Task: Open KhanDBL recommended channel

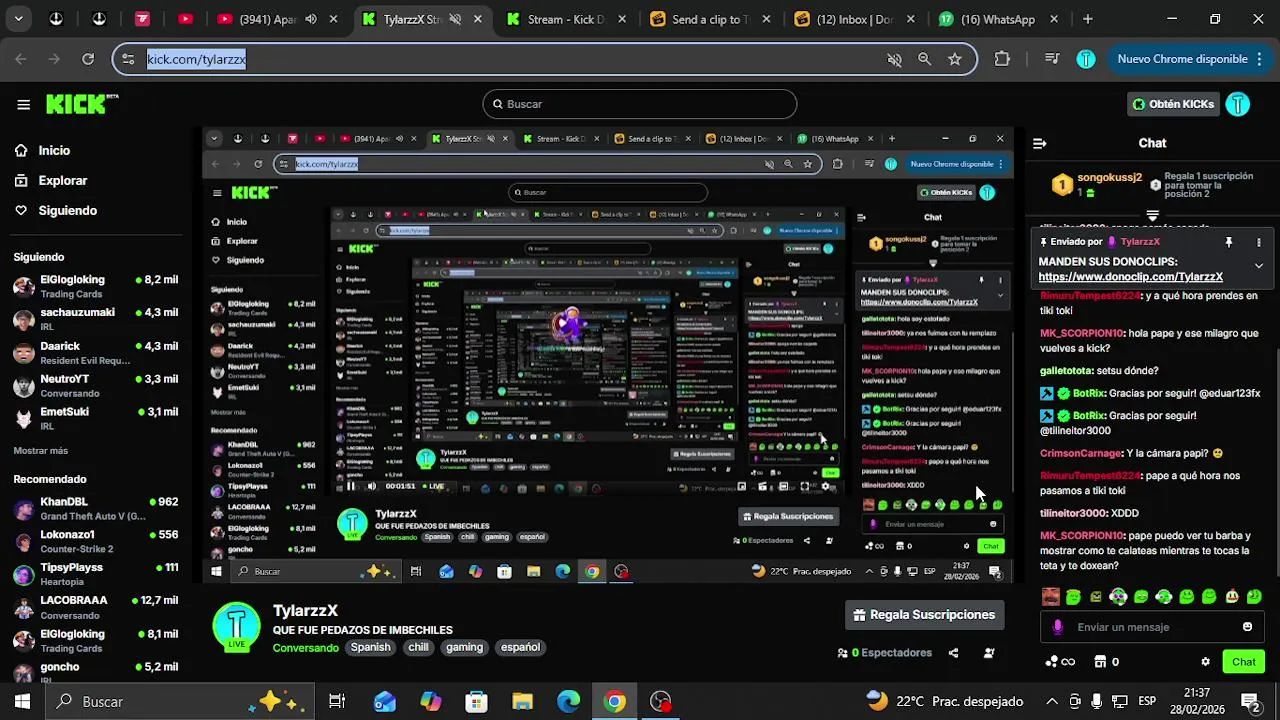Action: pos(95,508)
